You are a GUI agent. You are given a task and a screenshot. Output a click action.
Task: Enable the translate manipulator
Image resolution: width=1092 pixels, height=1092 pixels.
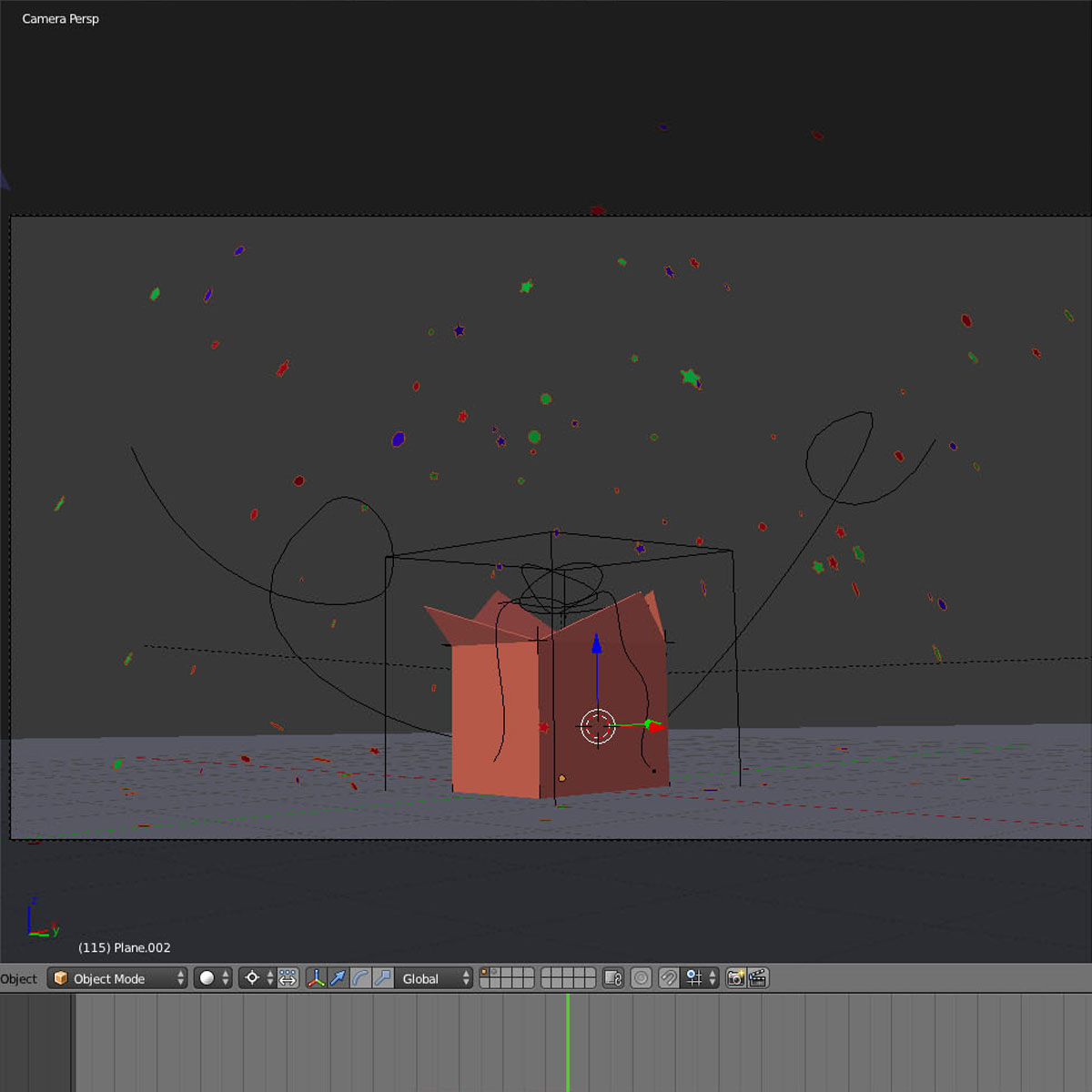(339, 978)
